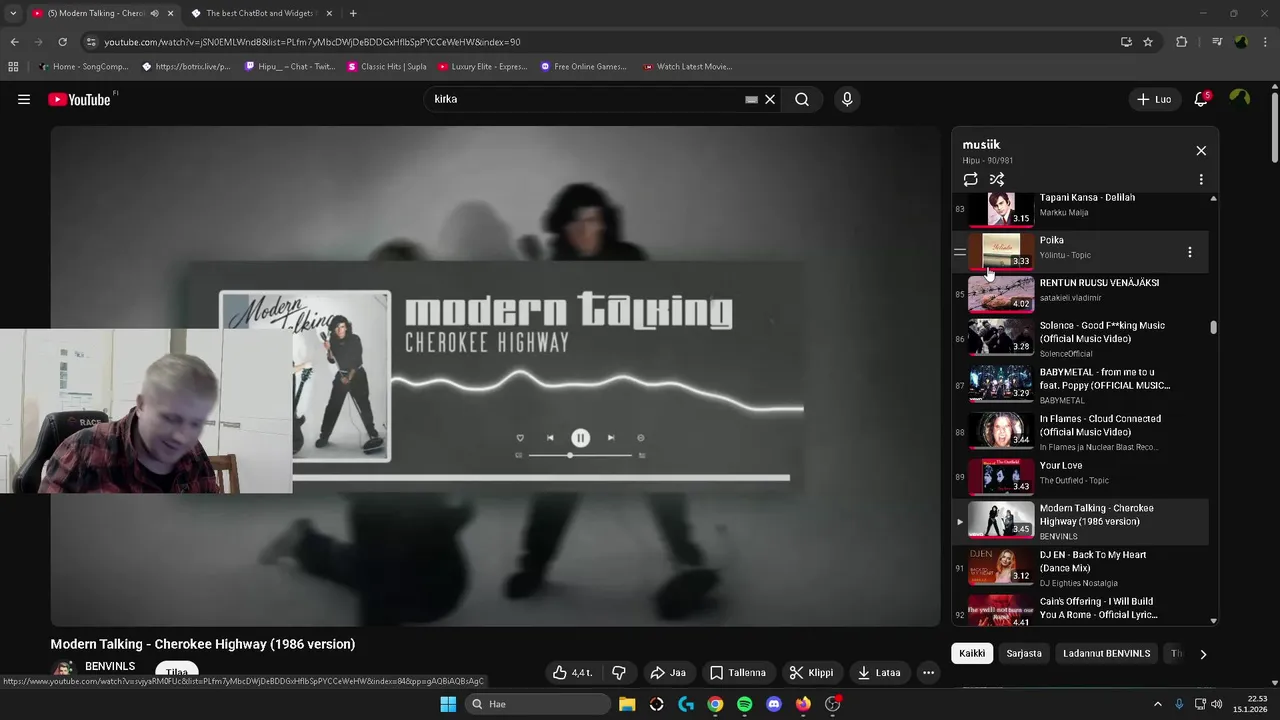
Task: Open Discord from the taskbar
Action: tap(773, 704)
